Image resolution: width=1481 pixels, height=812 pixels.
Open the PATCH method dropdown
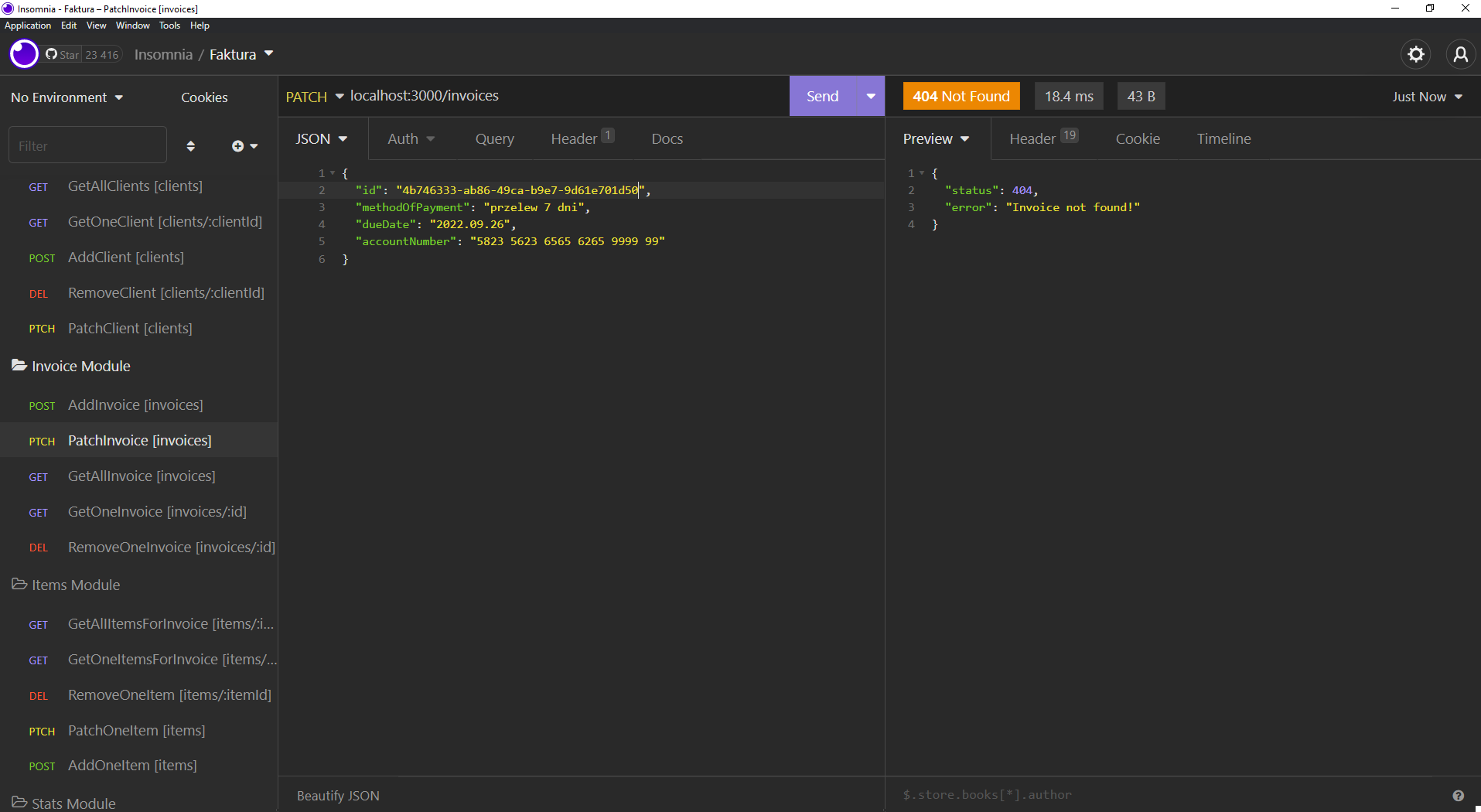click(314, 97)
